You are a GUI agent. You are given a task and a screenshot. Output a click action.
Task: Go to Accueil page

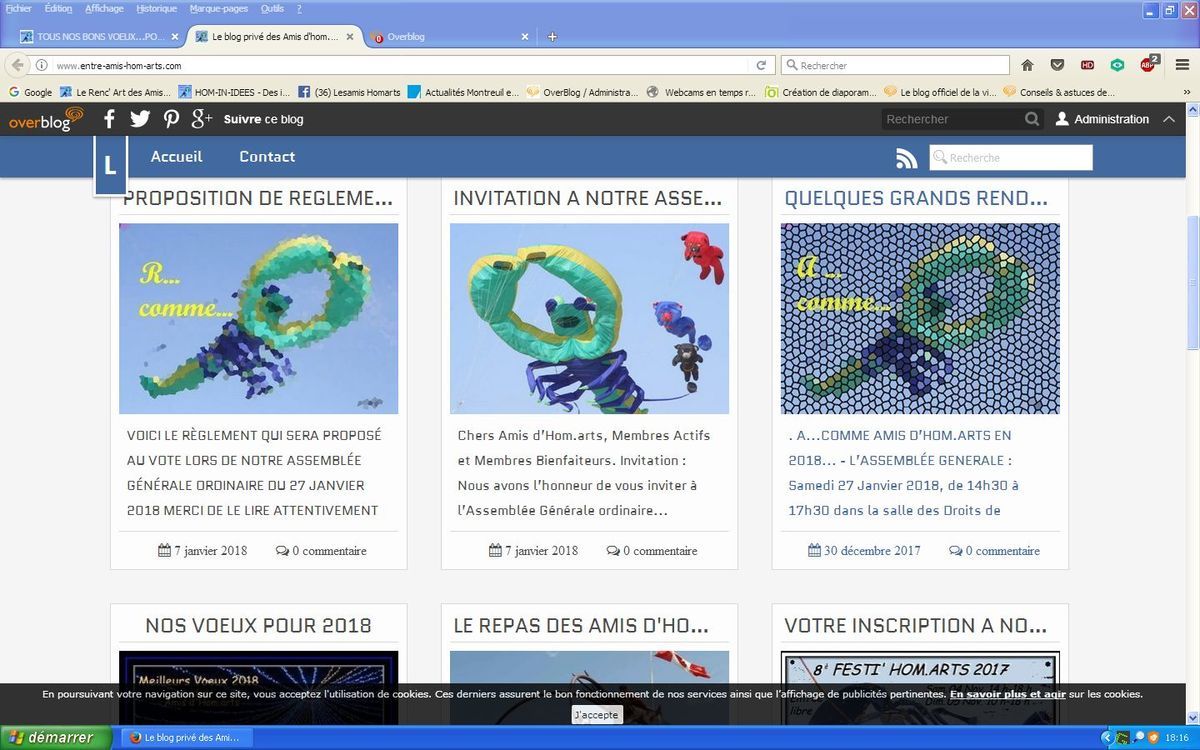point(176,157)
